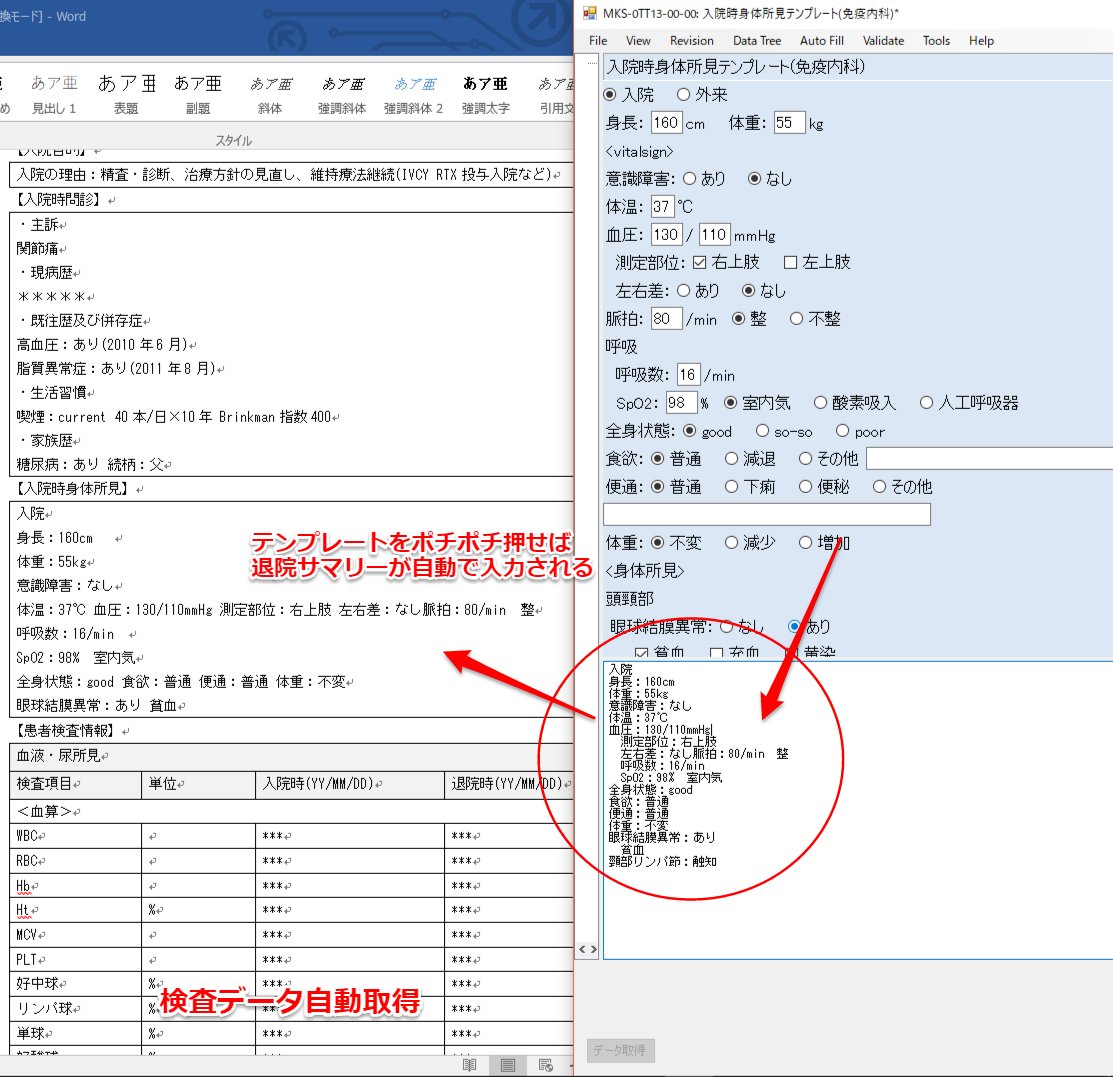The height and width of the screenshot is (1077, 1113).
Task: Apply the 表題 style from the gallery
Action: coord(126,95)
